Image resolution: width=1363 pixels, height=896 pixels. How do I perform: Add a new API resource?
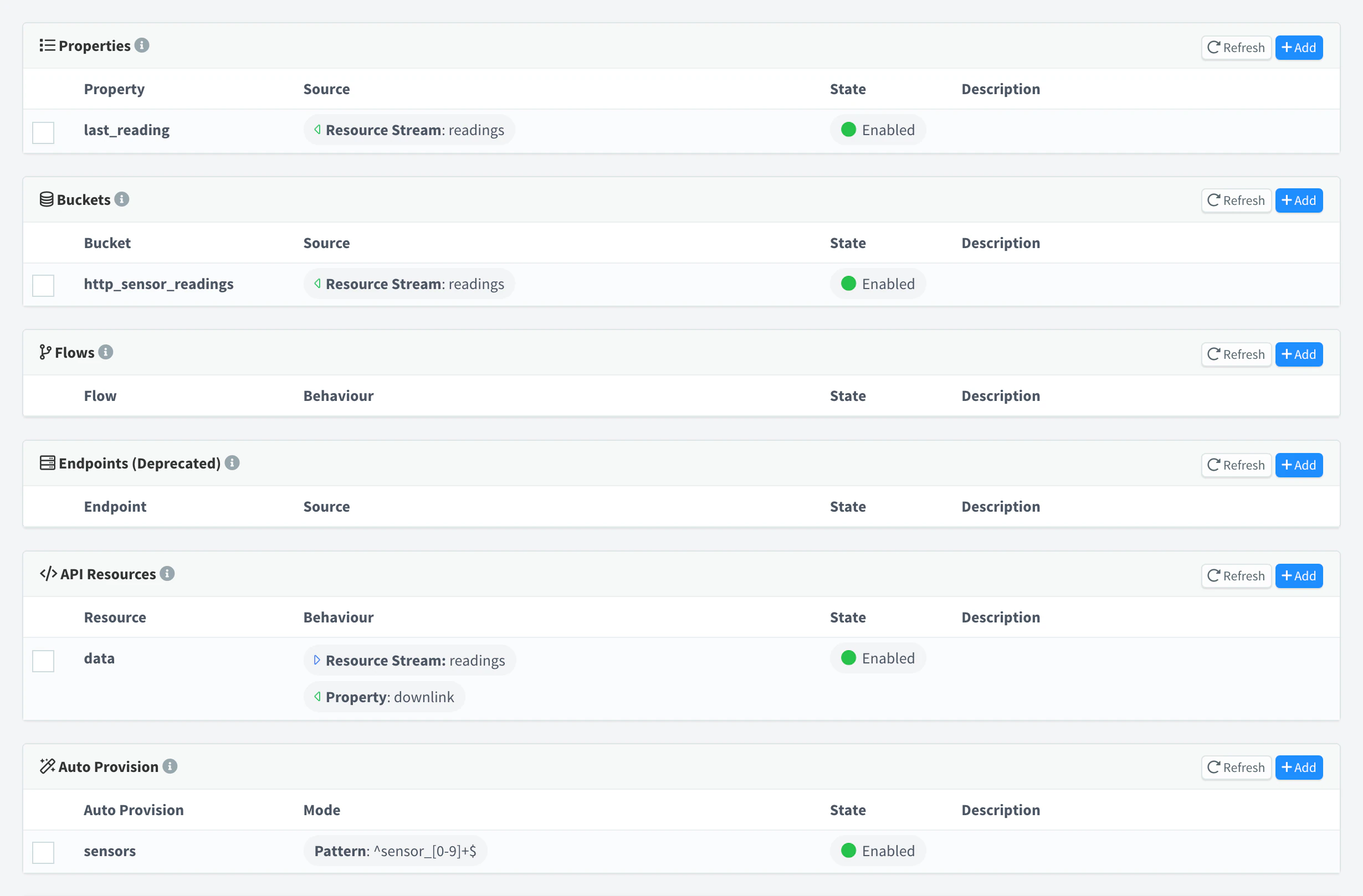click(1299, 576)
